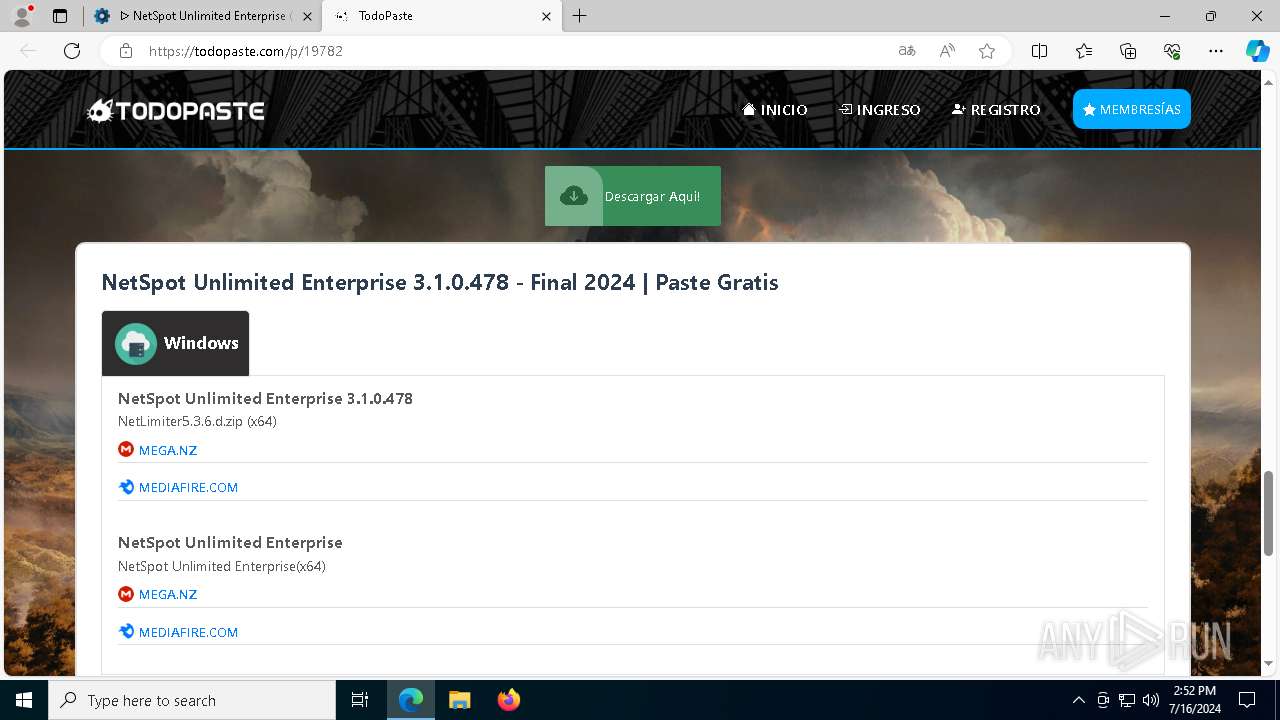The height and width of the screenshot is (720, 1280).
Task: Reload the current page
Action: (72, 51)
